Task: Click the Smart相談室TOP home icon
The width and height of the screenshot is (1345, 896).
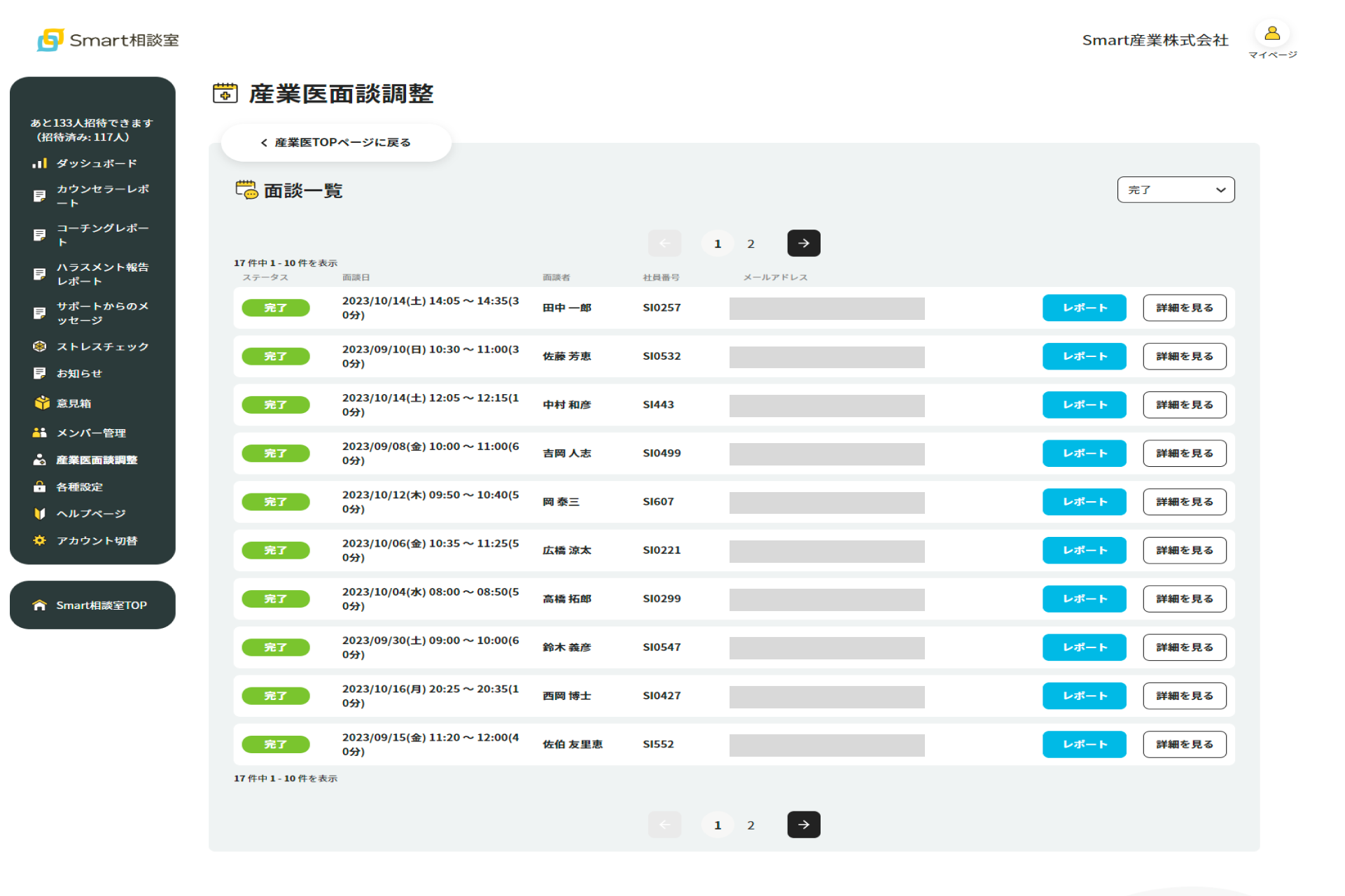Action: click(39, 605)
